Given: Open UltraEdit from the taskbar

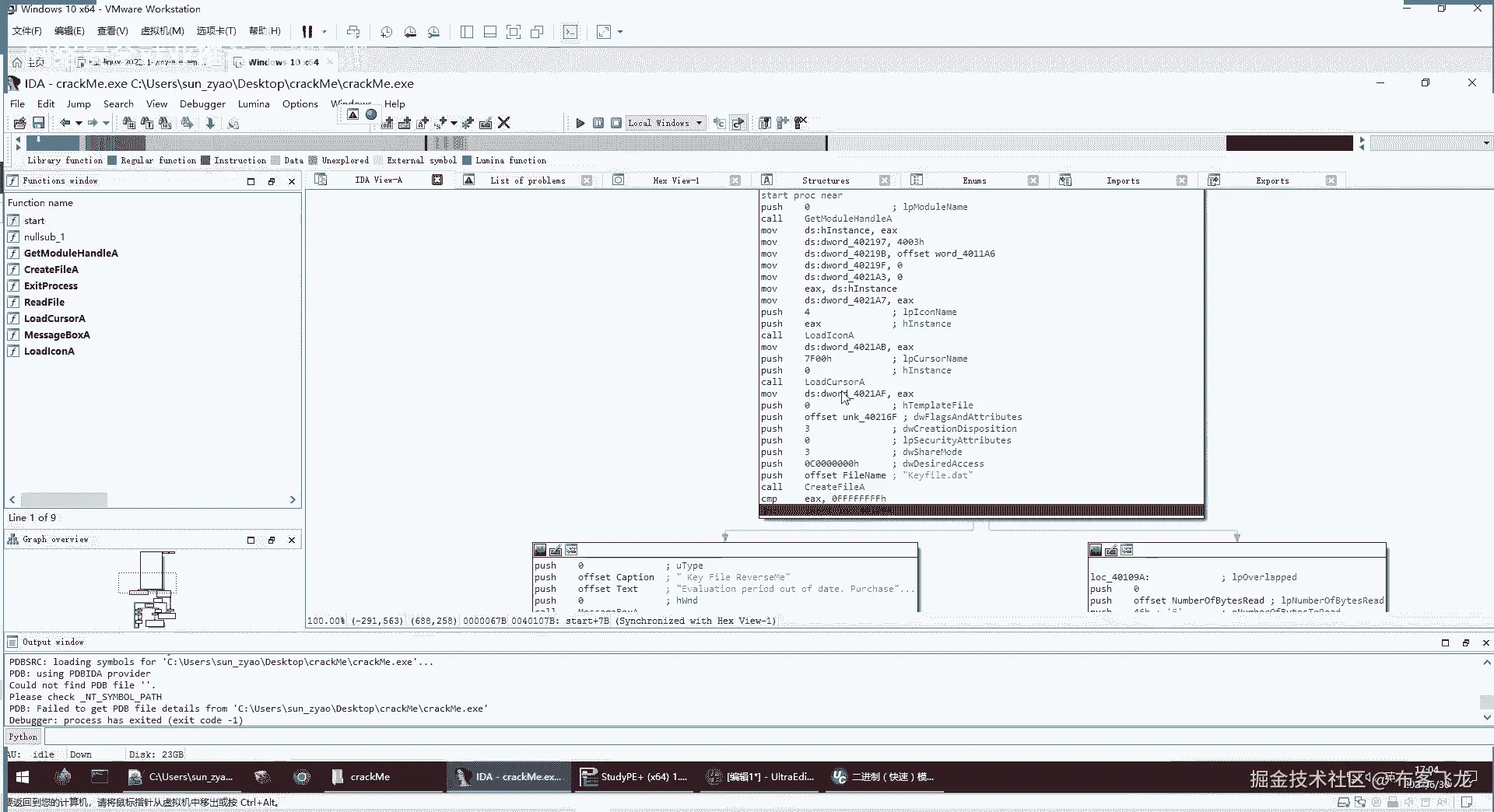Looking at the screenshot, I should click(x=761, y=777).
